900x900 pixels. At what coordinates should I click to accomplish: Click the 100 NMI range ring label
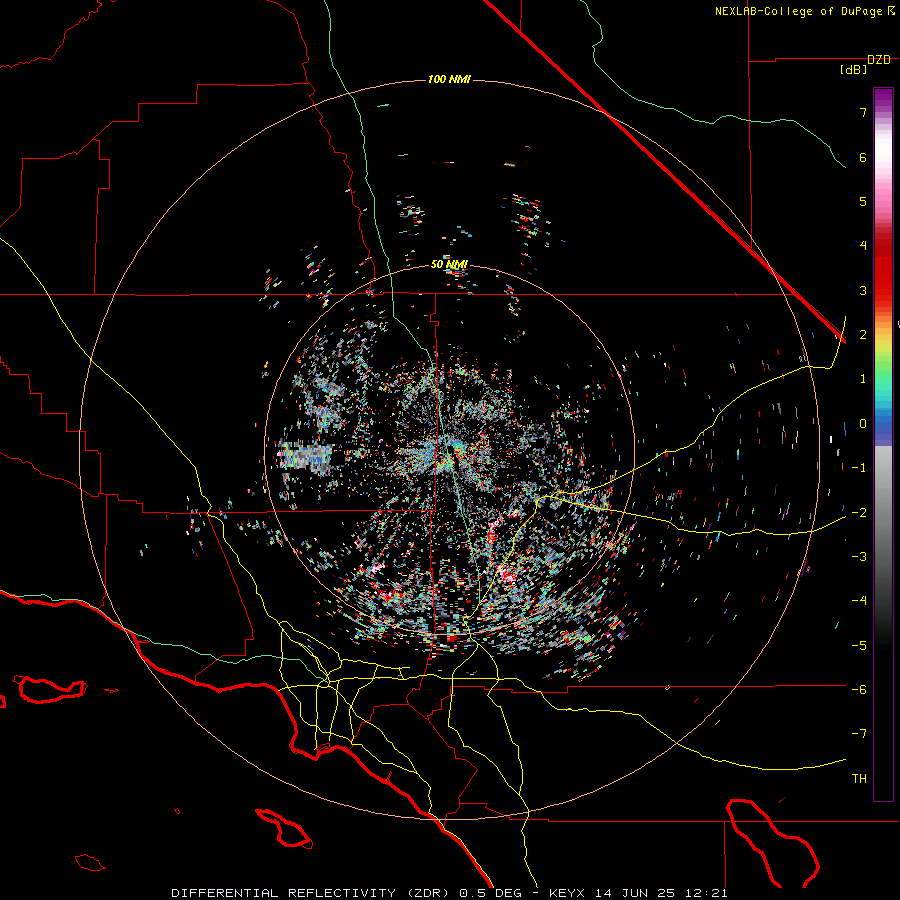[x=449, y=79]
